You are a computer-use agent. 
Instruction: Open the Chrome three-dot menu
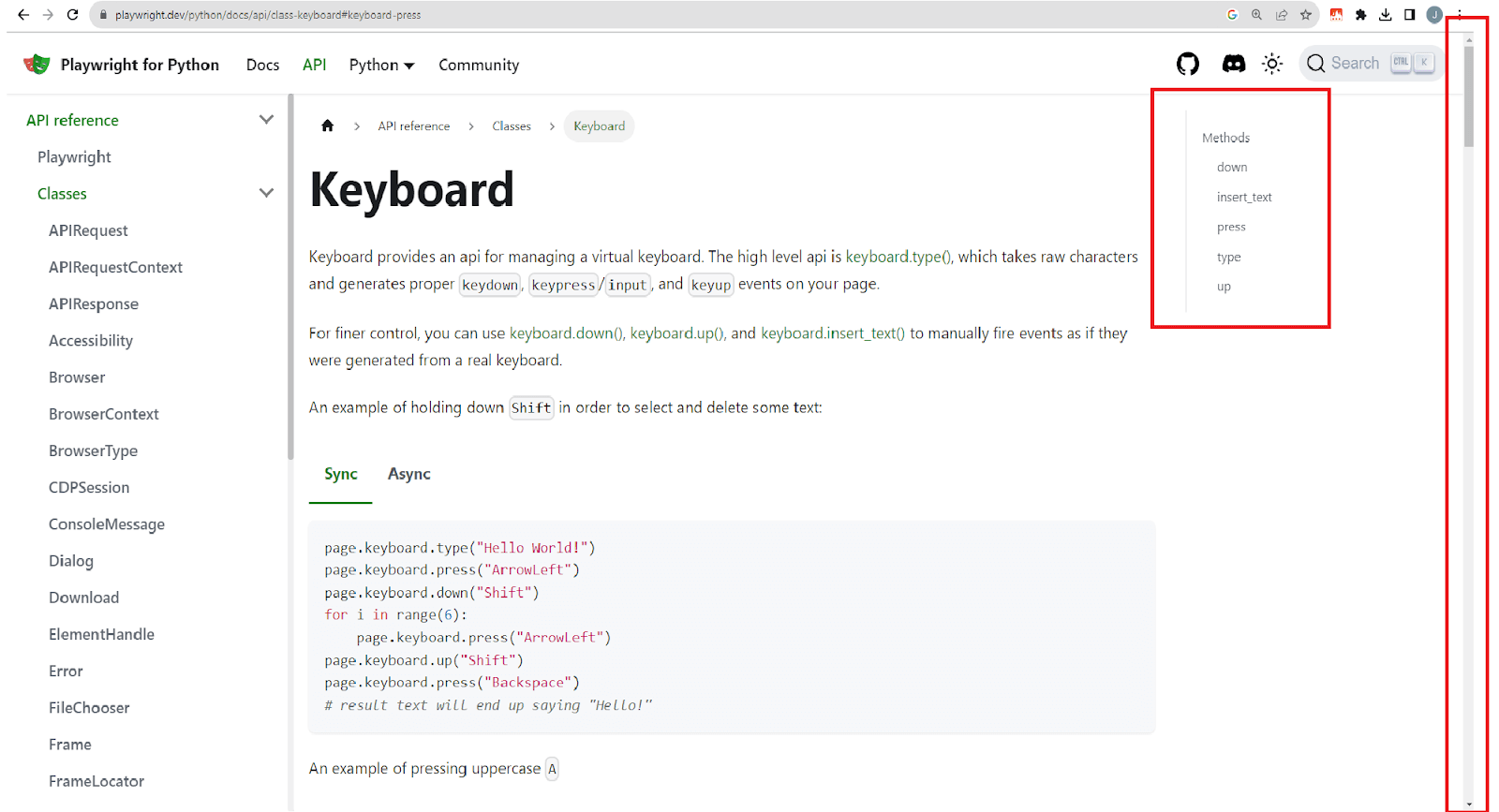tap(1459, 14)
